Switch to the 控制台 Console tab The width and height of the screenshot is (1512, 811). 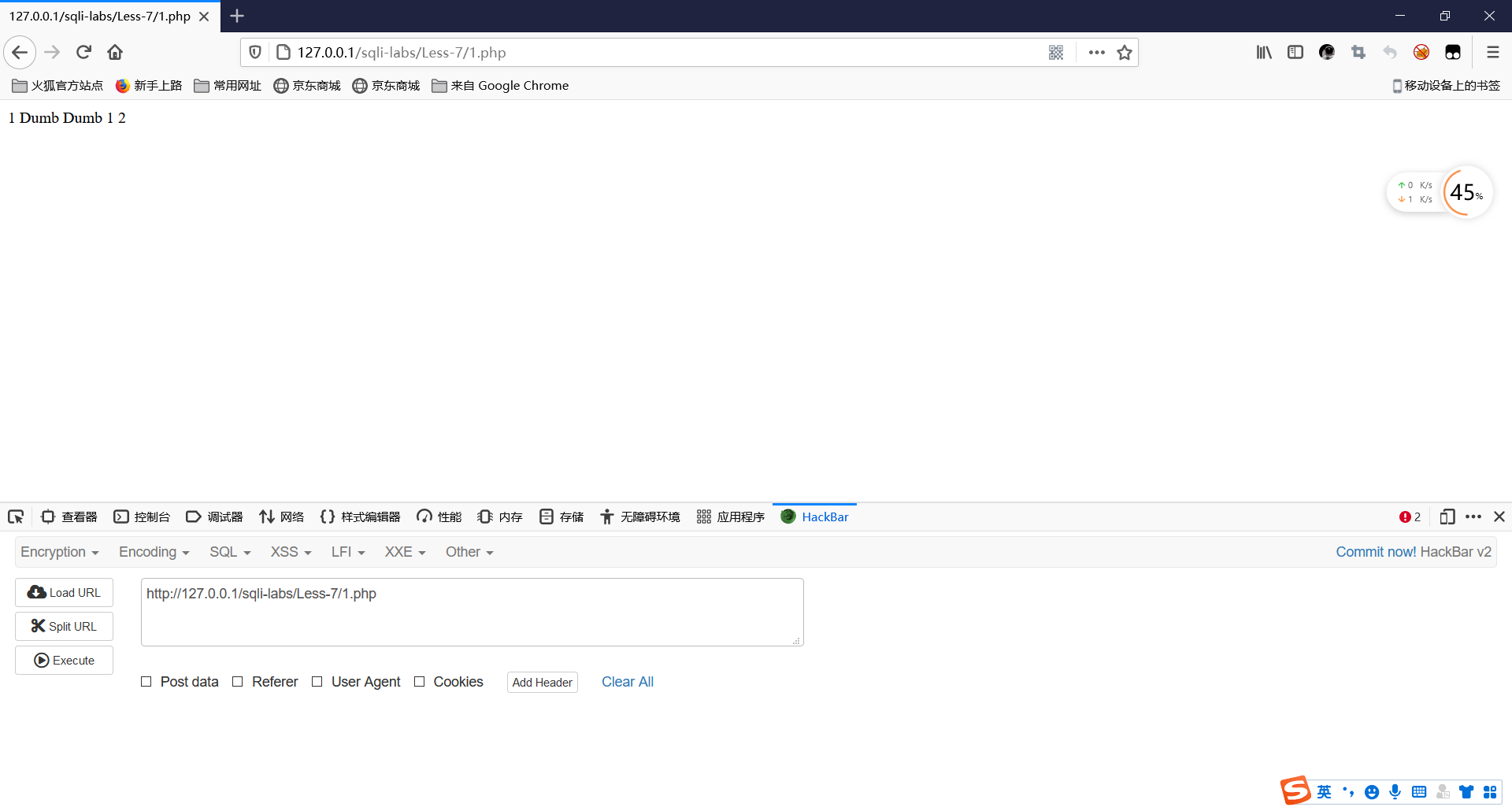(x=143, y=517)
